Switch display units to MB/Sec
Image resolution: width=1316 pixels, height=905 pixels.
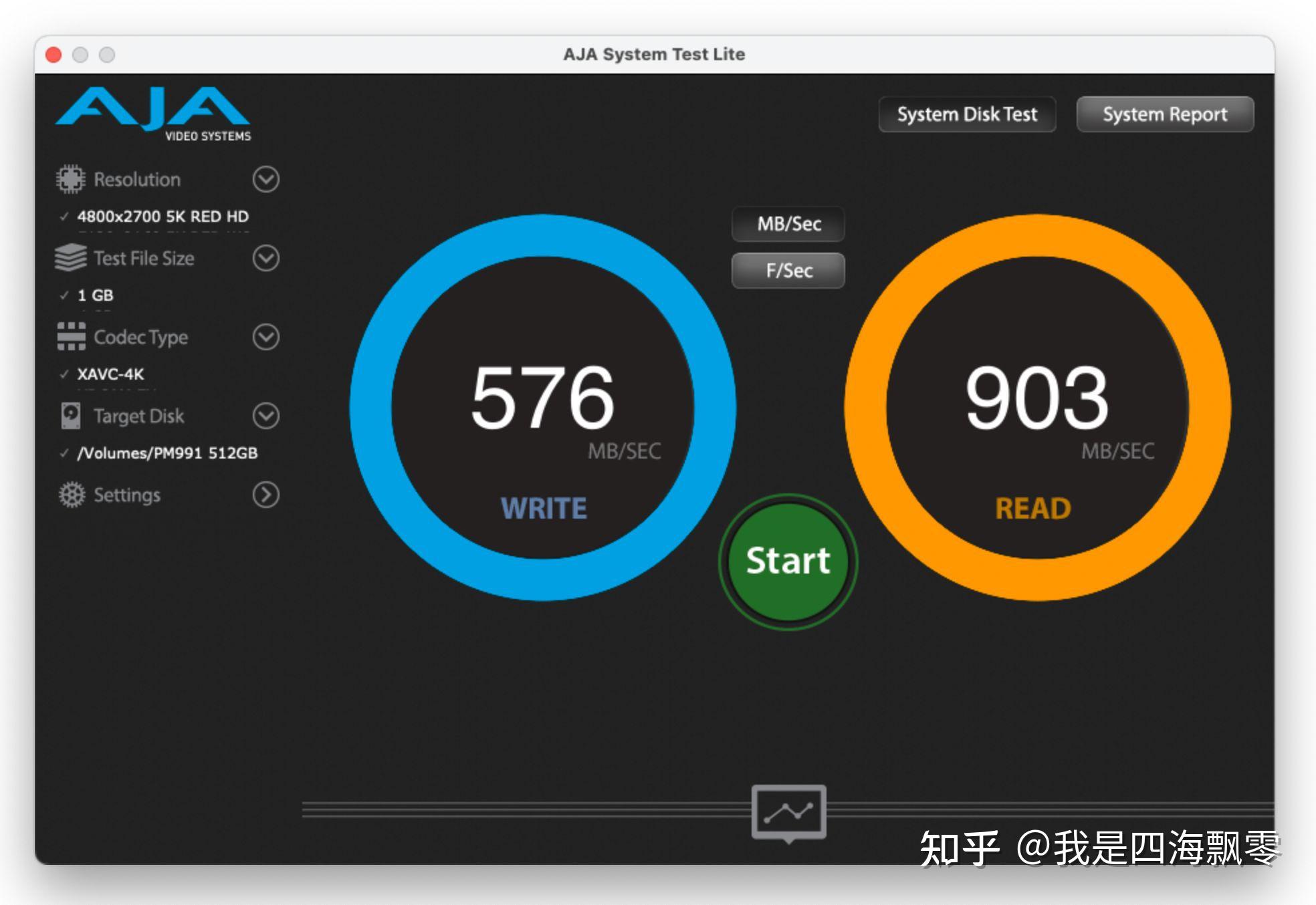788,225
